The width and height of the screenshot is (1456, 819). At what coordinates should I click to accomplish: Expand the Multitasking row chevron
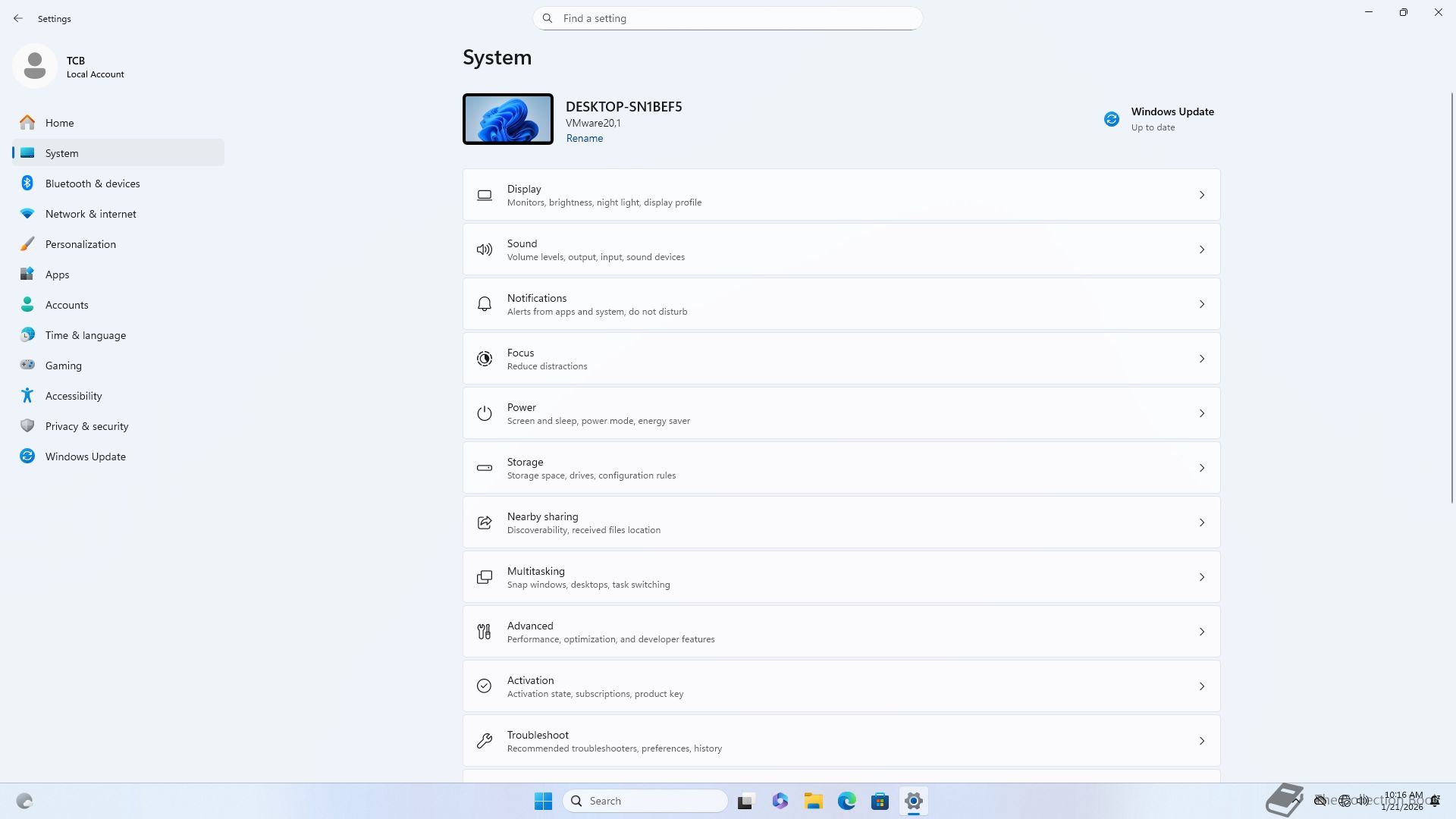(1201, 577)
